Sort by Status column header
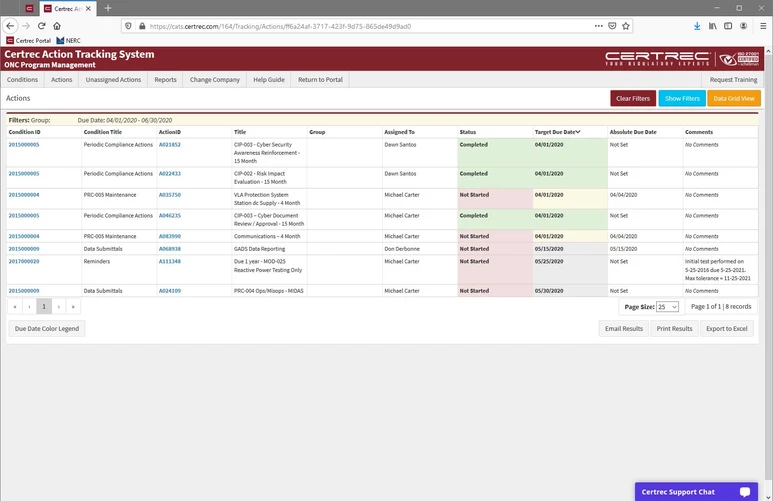 coord(468,132)
